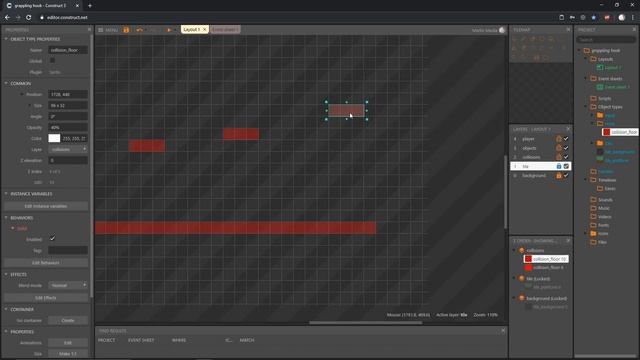Click the Make 1:1 size button
This screenshot has height=360, width=640.
(x=68, y=354)
